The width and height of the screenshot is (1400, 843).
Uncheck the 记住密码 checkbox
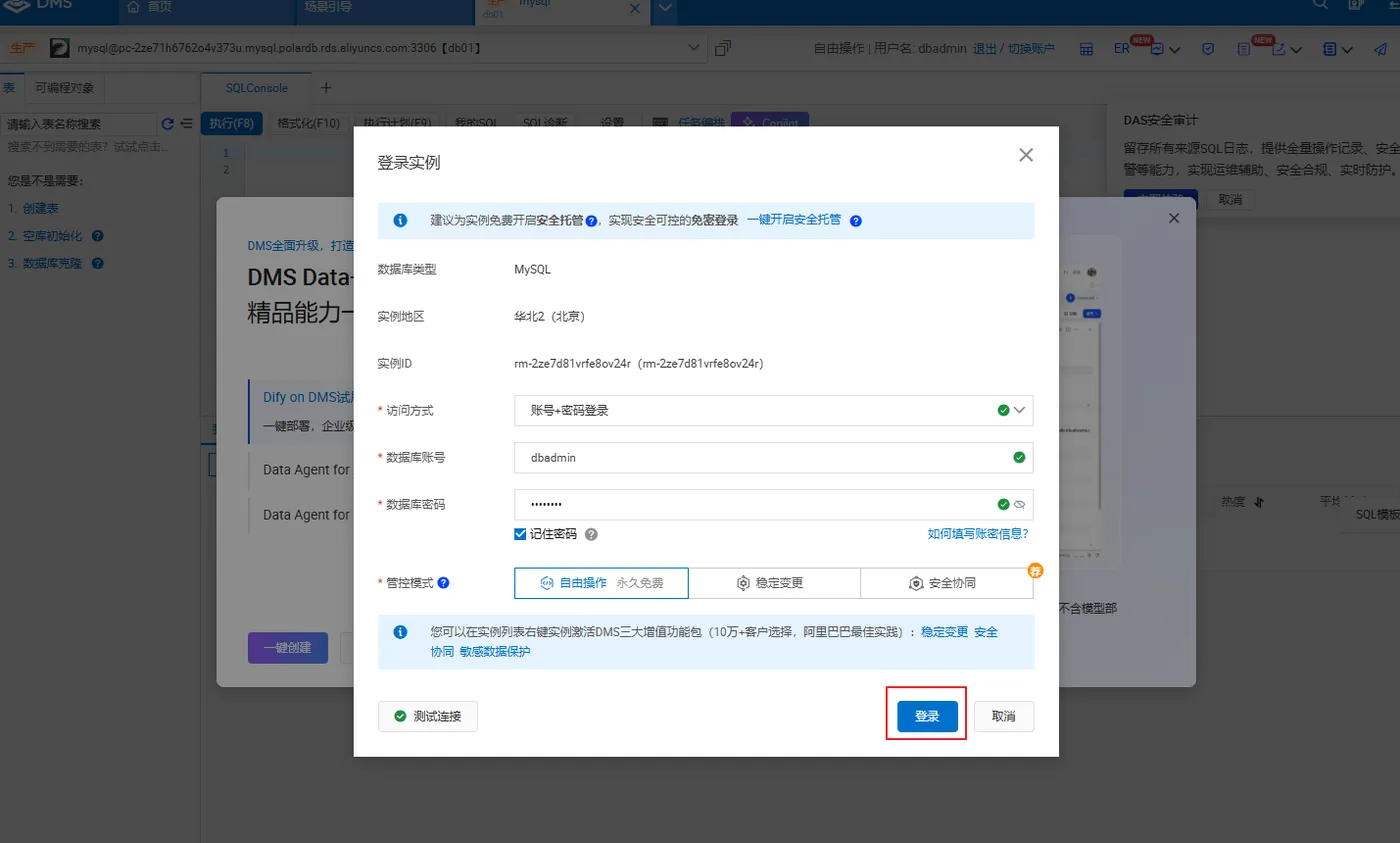click(x=520, y=534)
